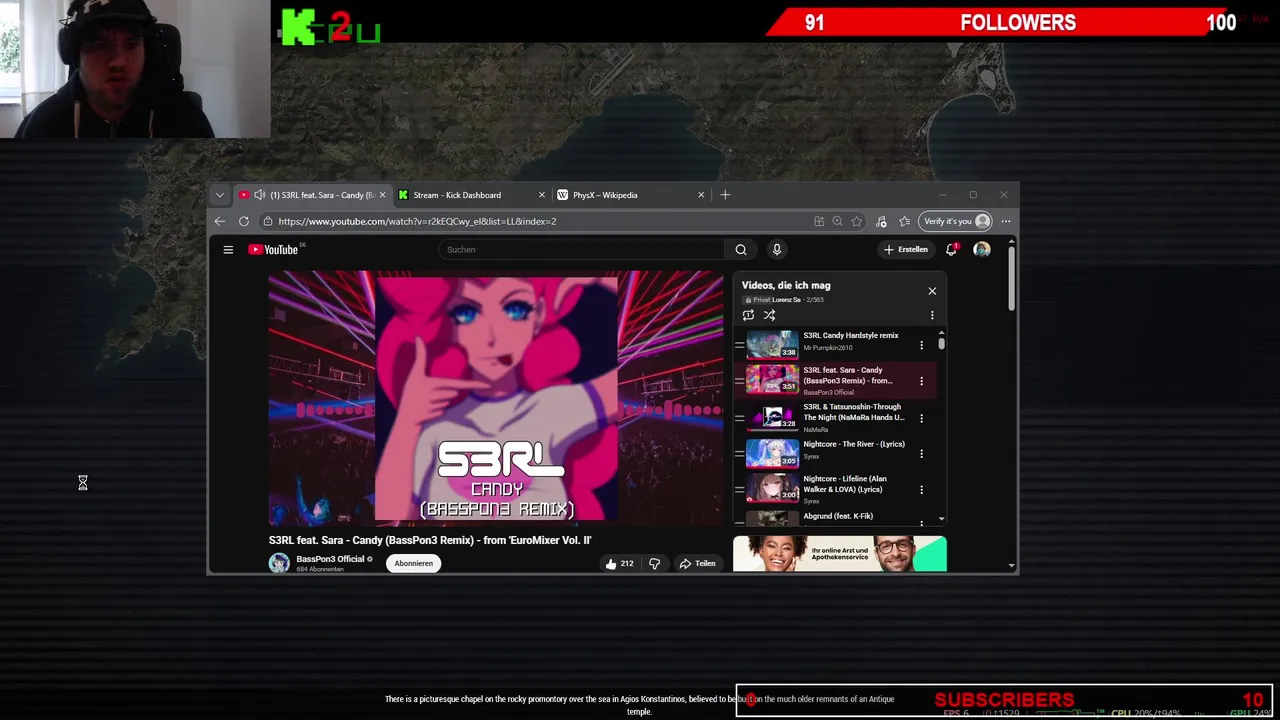Play S3RL Candy Hardstyle remix thumbnail
Viewport: 1280px width, 720px height.
772,345
